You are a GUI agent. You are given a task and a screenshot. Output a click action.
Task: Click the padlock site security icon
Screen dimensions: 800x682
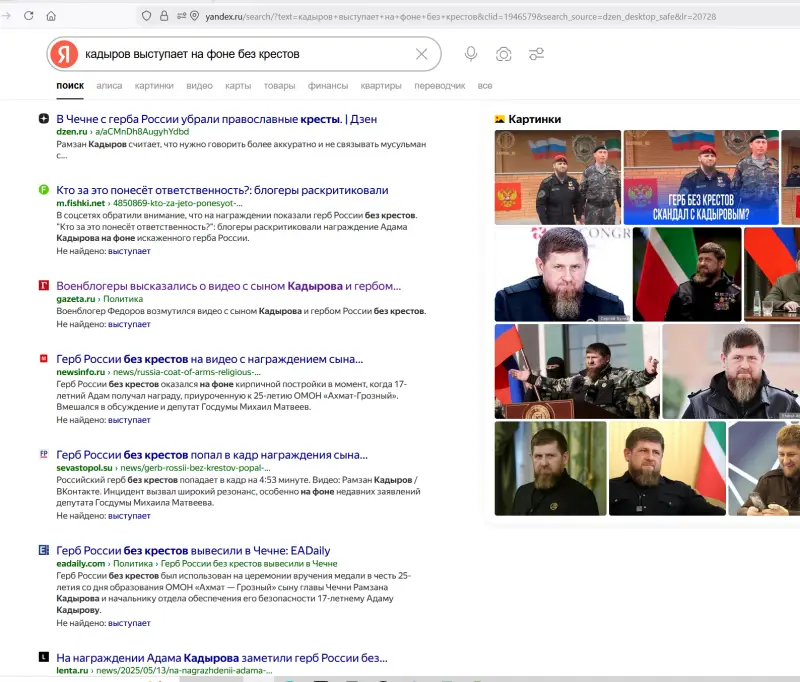[x=180, y=16]
